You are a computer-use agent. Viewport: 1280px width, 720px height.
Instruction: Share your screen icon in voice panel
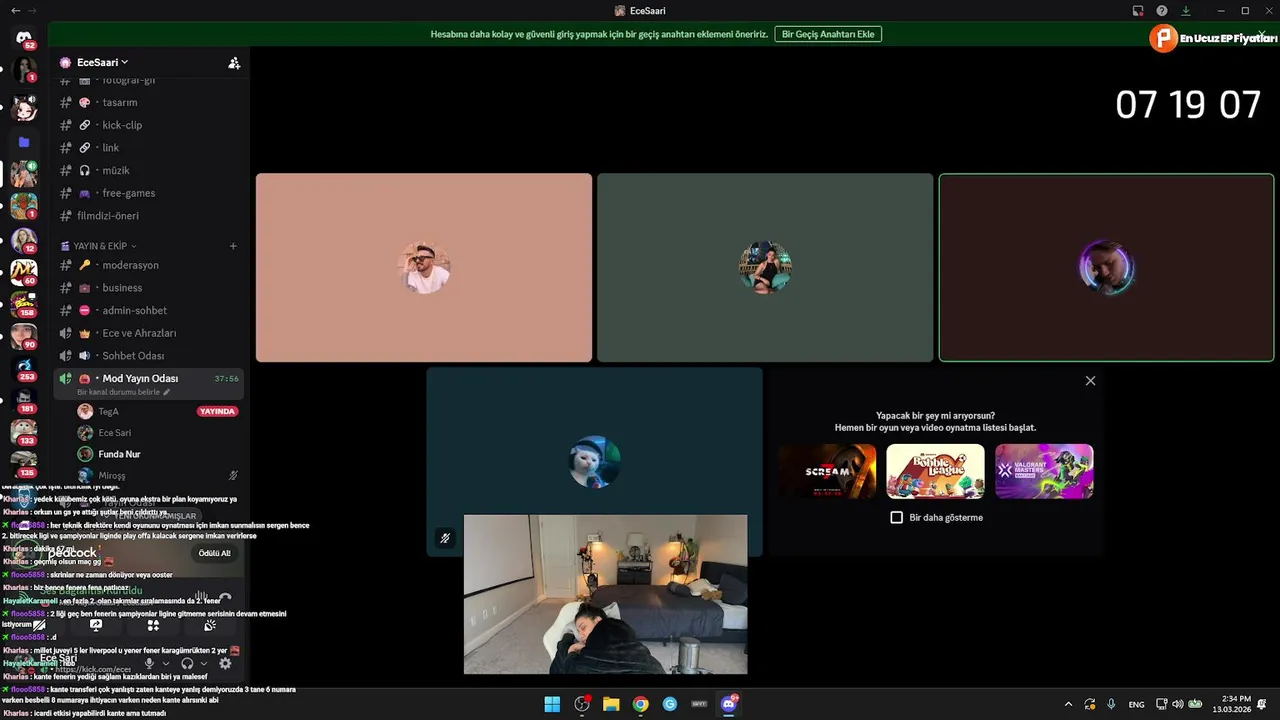(96, 625)
